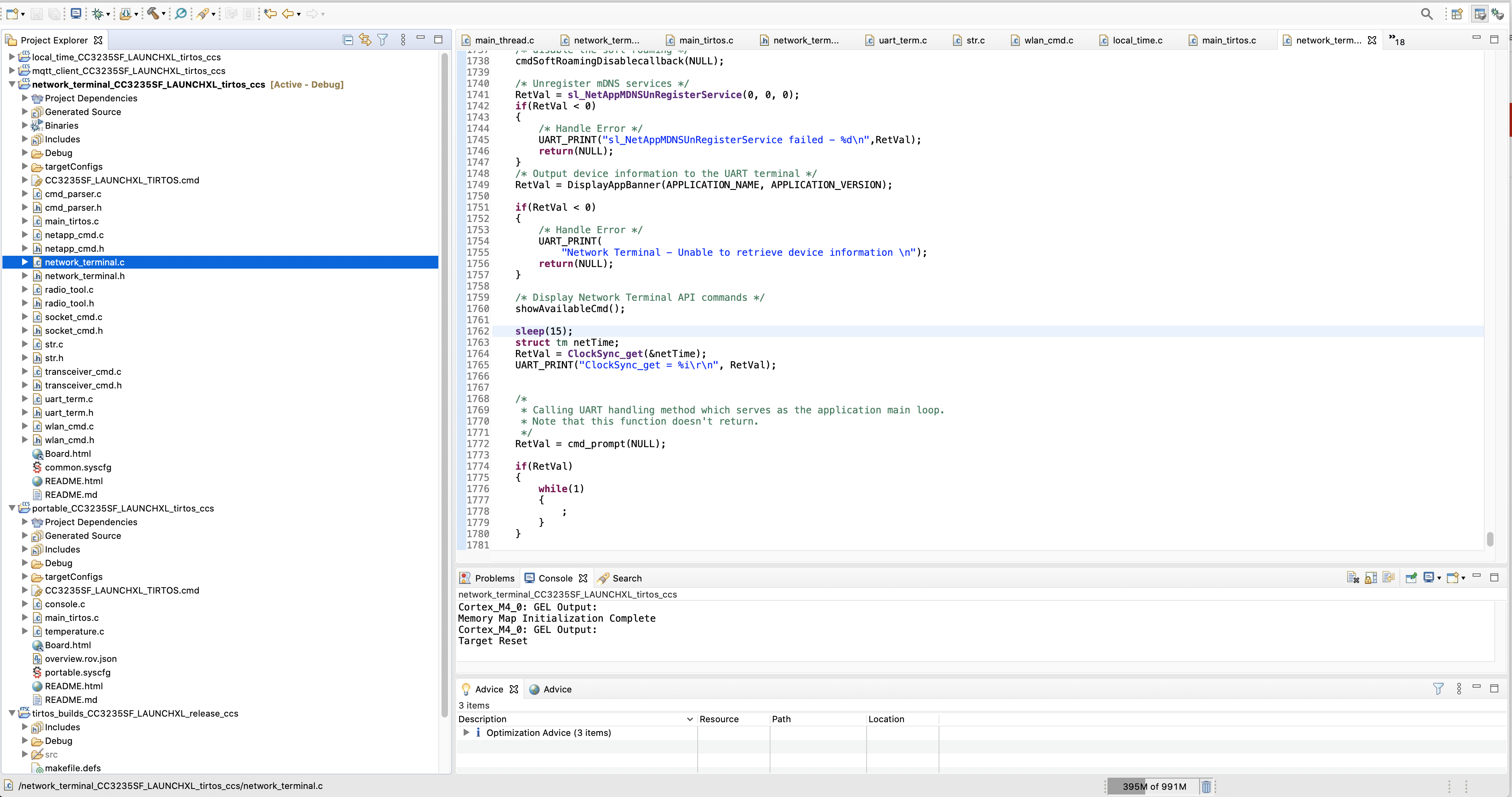The height and width of the screenshot is (797, 1512).
Task: Pin the Console view
Action: point(1411,577)
